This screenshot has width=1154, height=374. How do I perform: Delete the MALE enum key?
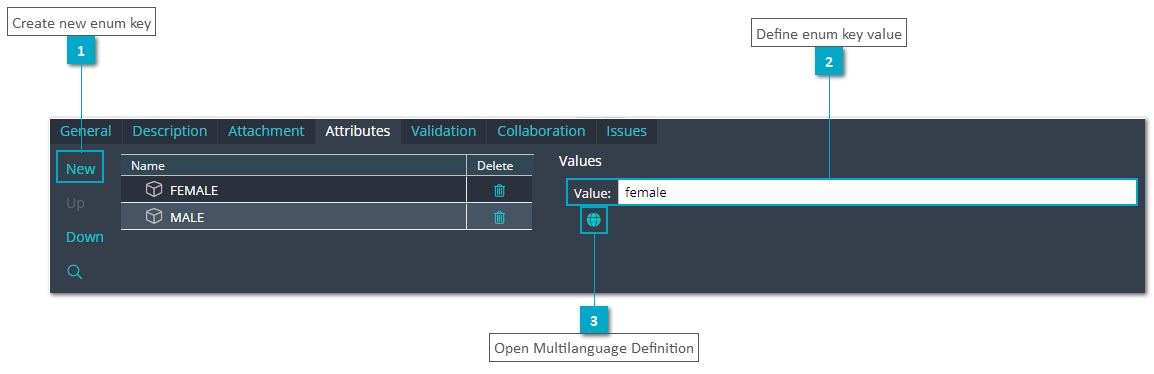tap(499, 217)
